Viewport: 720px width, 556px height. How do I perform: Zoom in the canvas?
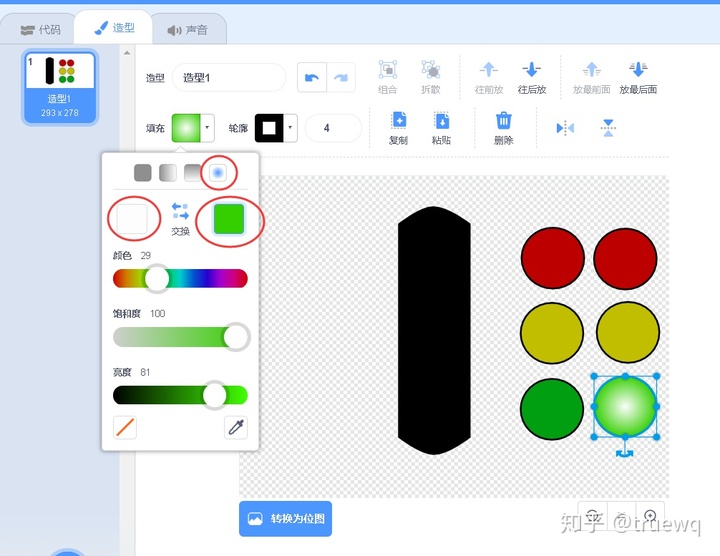(650, 517)
